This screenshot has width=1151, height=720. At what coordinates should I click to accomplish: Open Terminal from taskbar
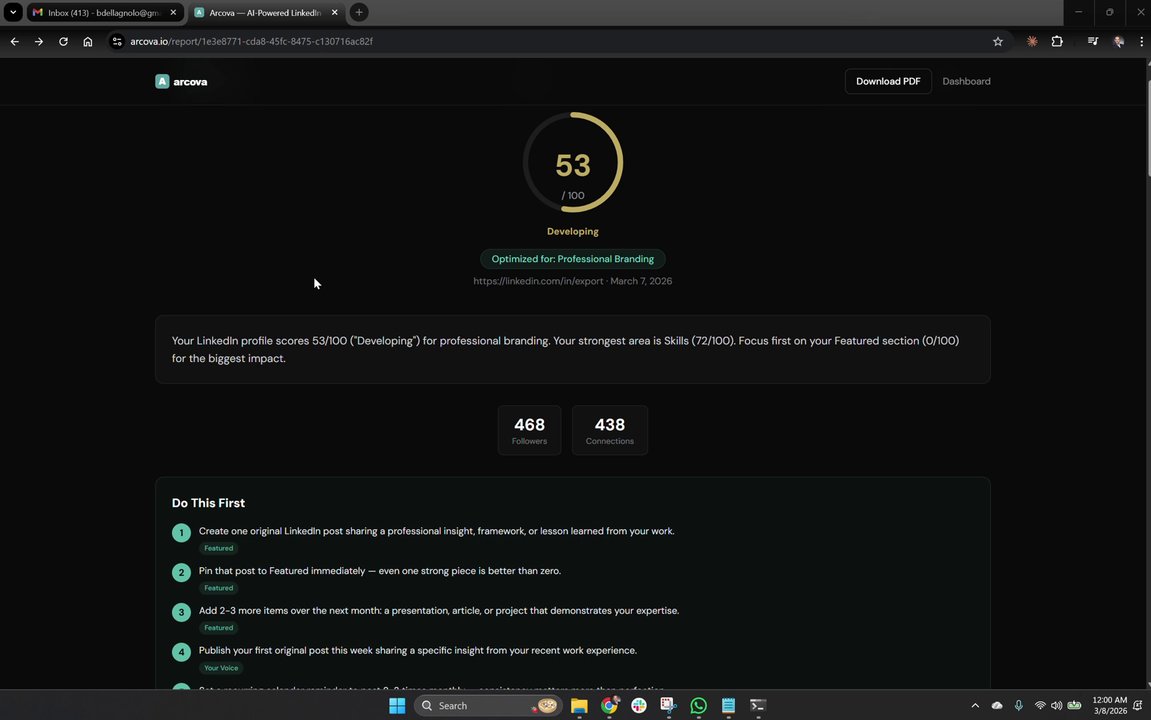758,705
